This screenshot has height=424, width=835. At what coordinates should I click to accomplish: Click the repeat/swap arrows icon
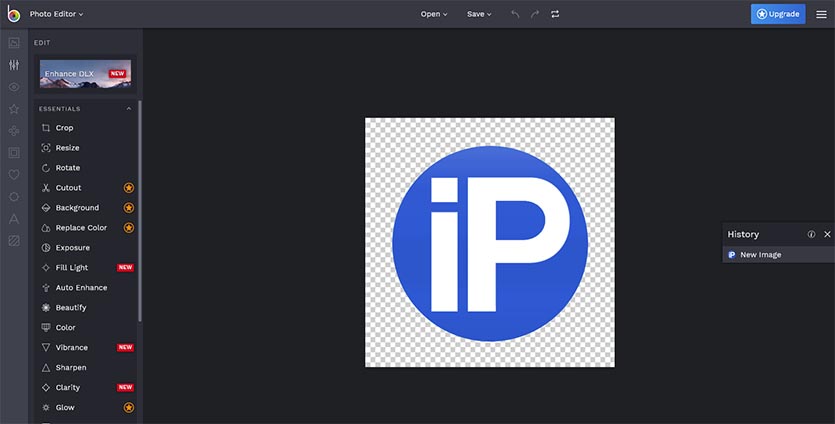(x=555, y=14)
